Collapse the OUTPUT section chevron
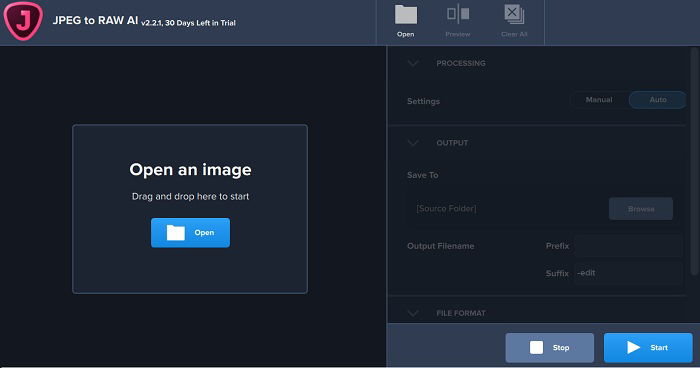 [413, 143]
